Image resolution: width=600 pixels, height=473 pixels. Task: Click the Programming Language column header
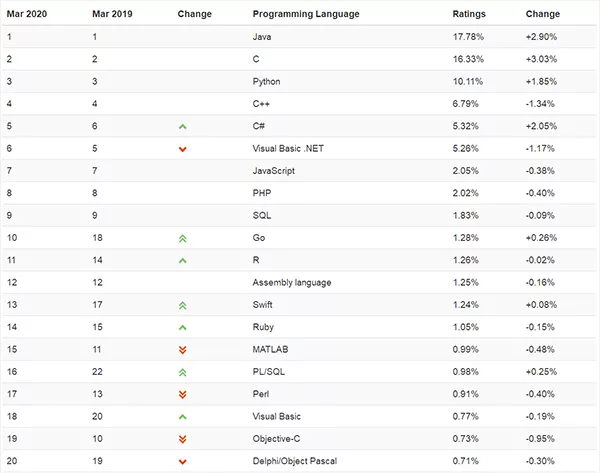coord(306,14)
